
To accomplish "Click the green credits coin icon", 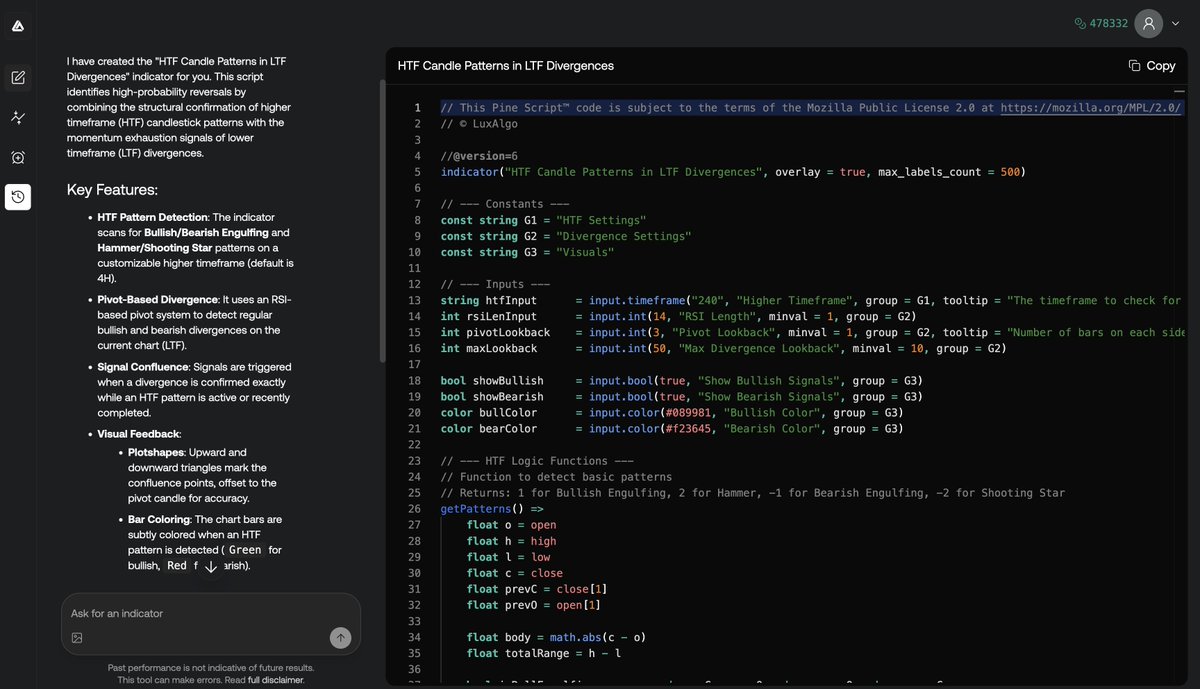I will pos(1080,23).
